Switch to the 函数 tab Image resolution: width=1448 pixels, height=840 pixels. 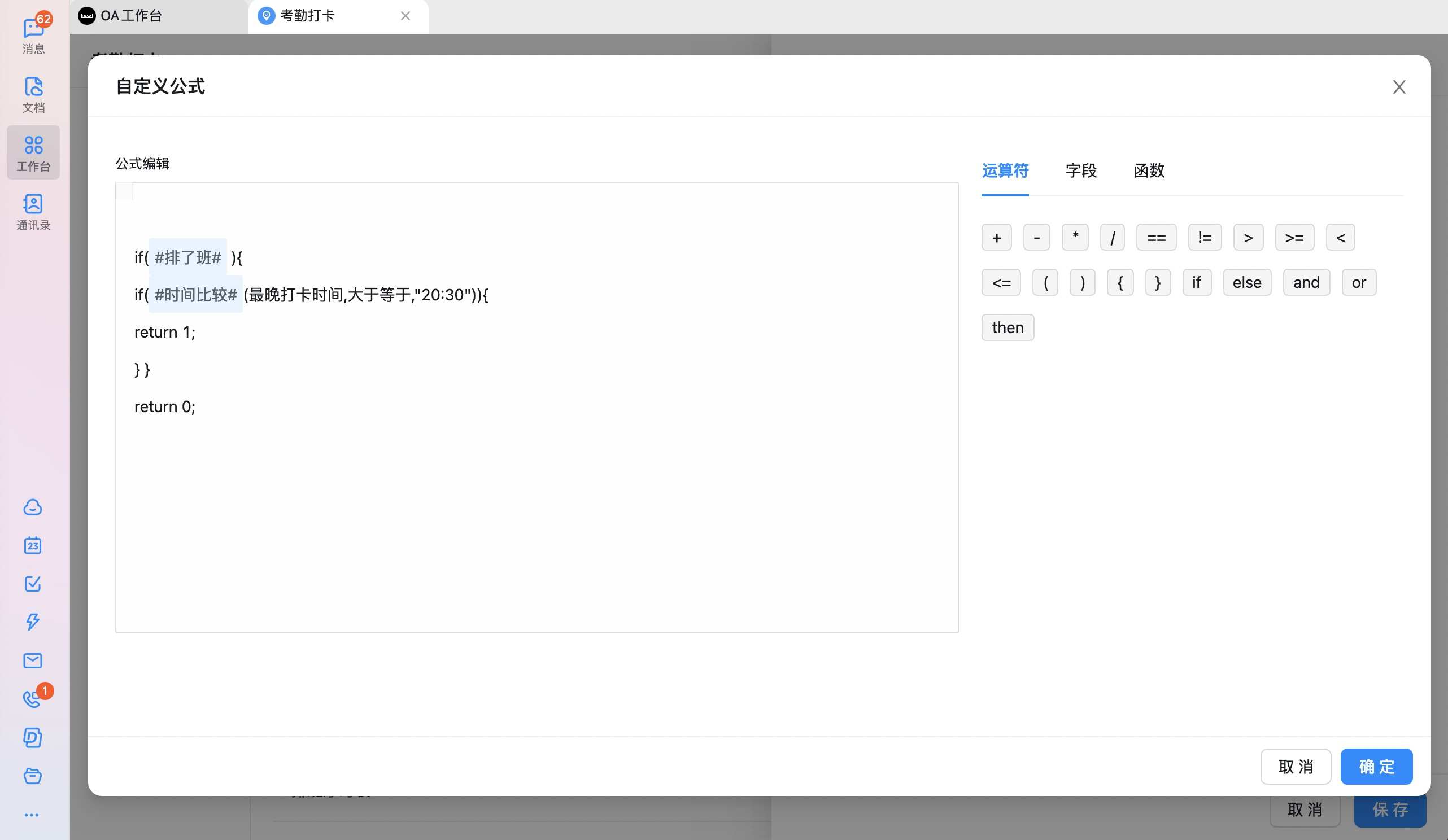click(1149, 170)
